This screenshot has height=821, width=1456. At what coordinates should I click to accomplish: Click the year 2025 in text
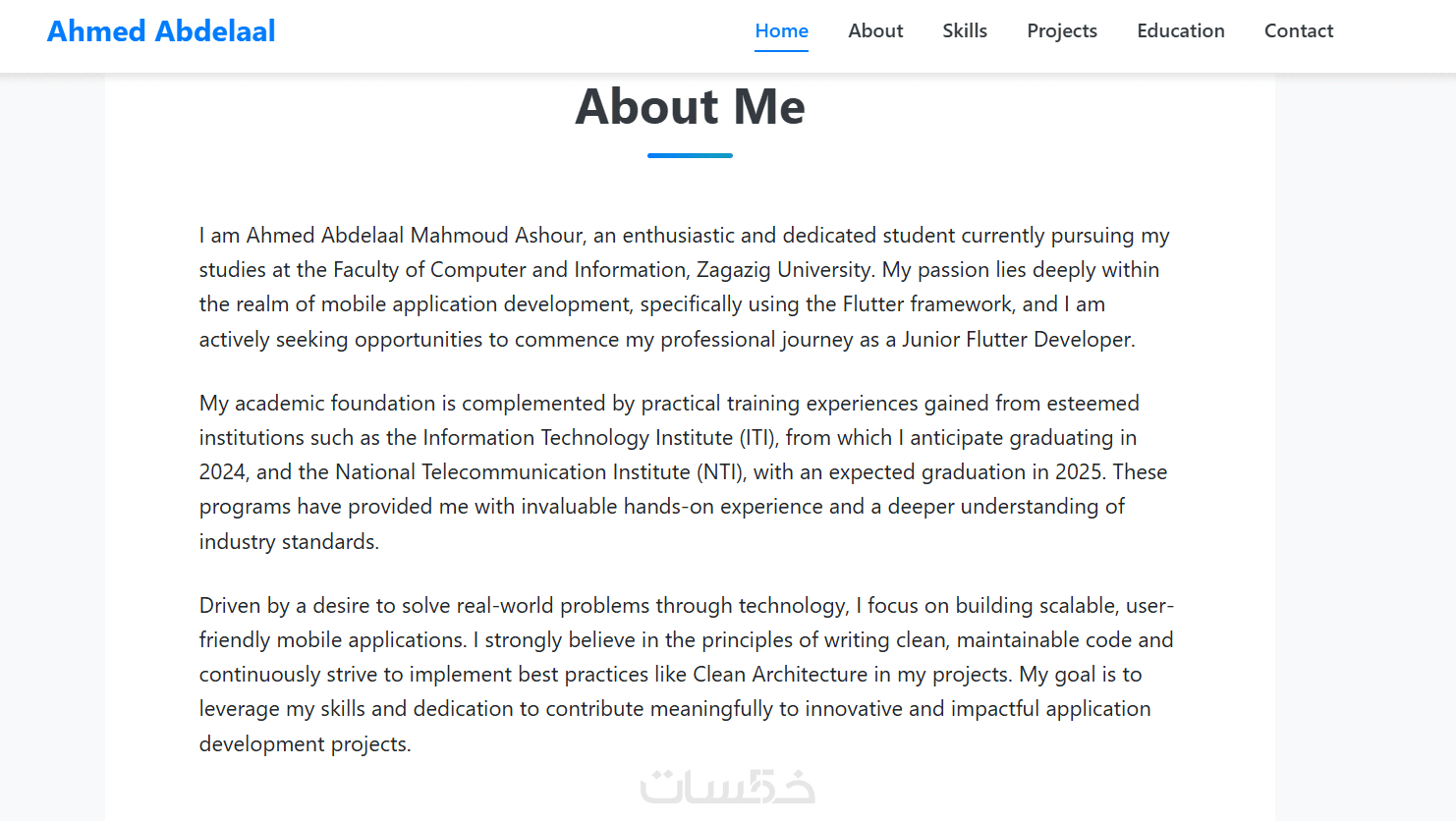click(1078, 472)
